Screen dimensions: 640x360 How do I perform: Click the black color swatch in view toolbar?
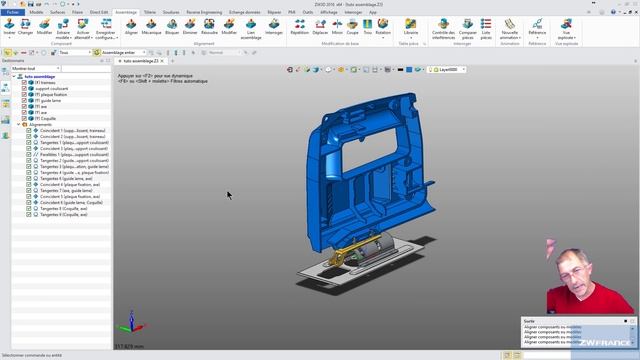pos(400,70)
